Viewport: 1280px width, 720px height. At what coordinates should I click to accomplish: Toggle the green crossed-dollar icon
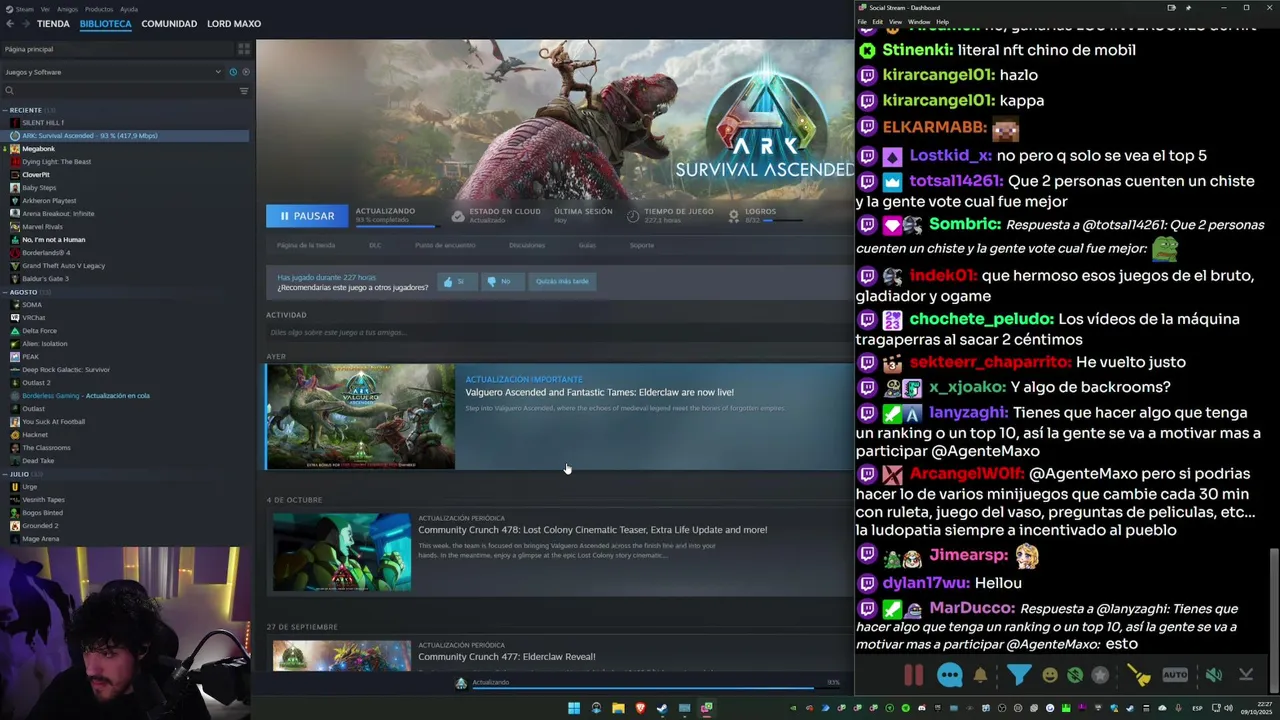pos(1075,675)
